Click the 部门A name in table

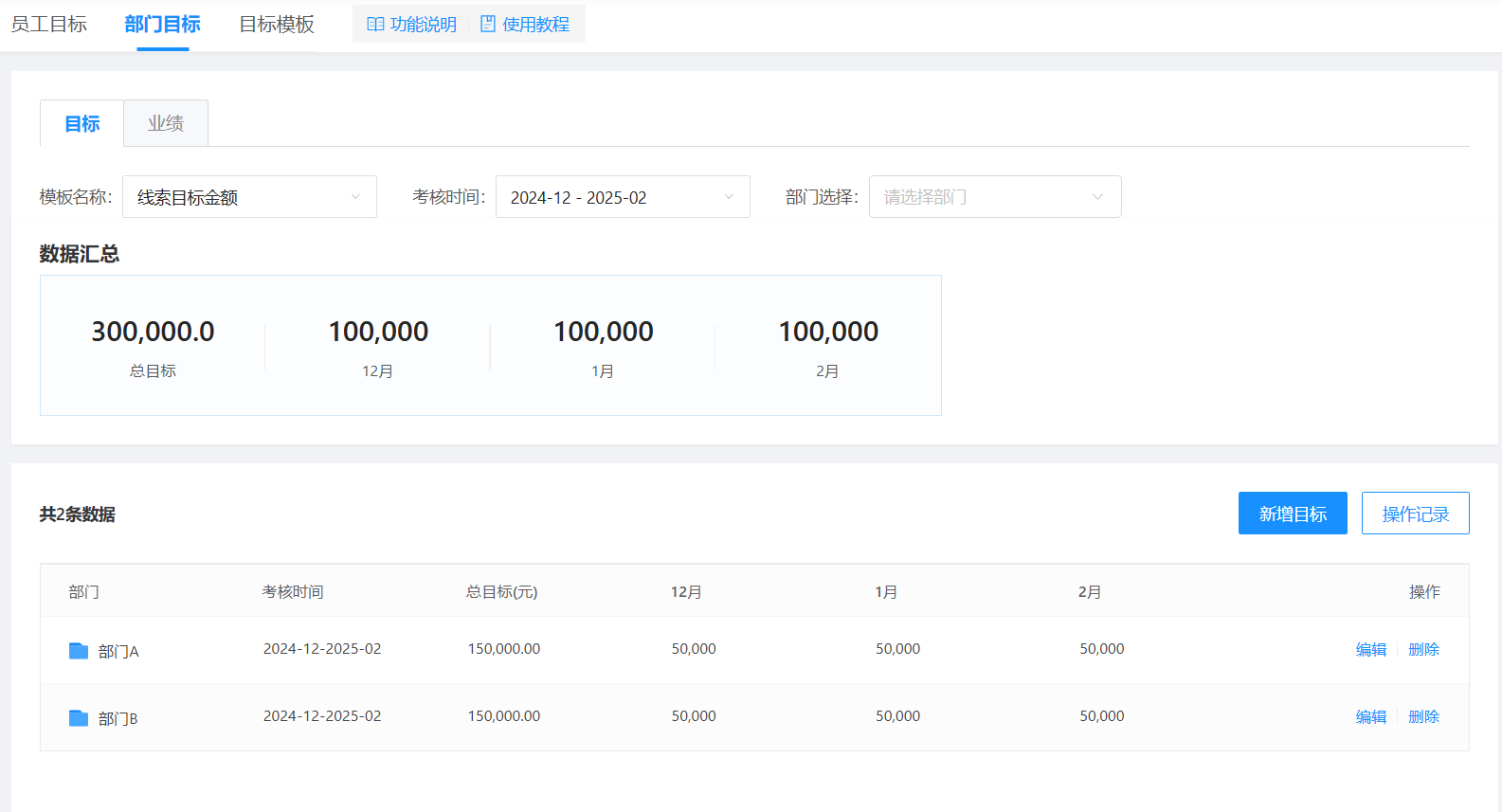click(118, 652)
